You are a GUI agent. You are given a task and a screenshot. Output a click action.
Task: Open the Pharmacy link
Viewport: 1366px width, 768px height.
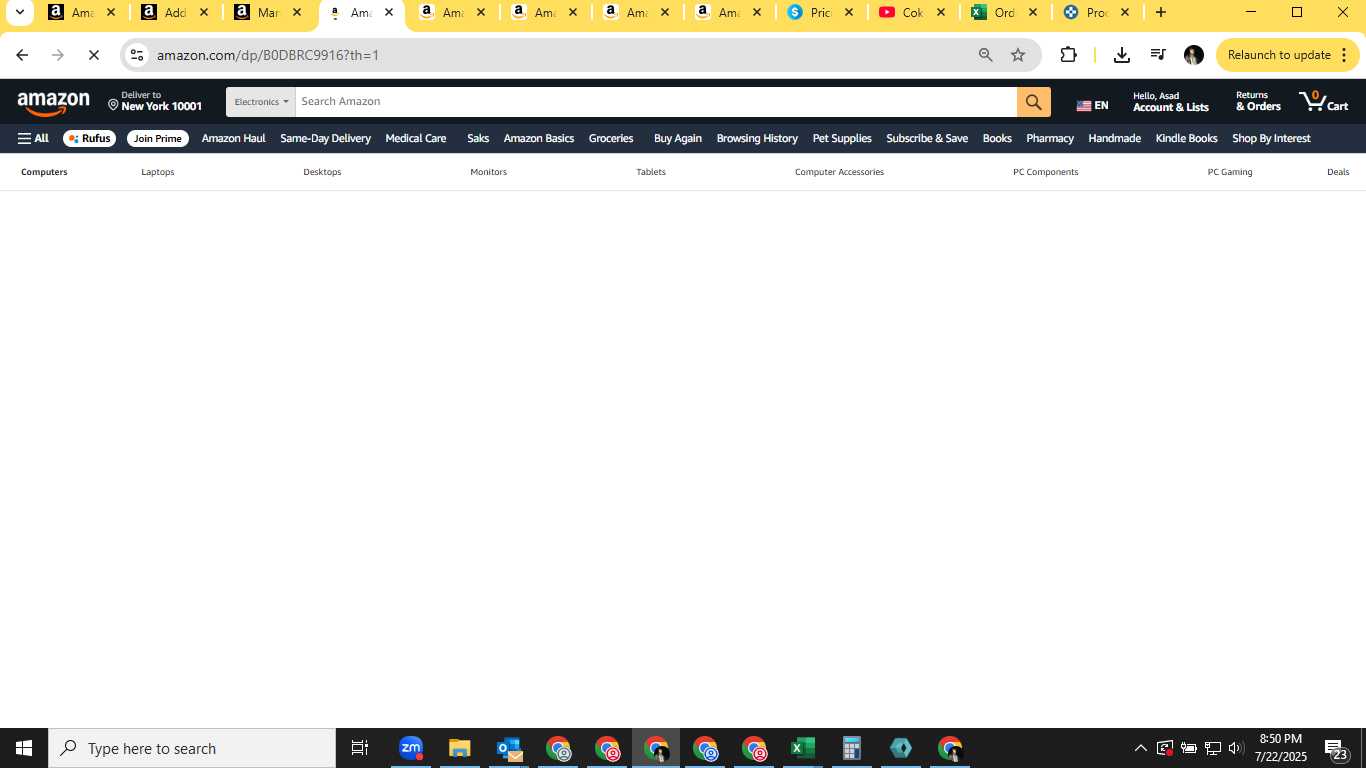point(1050,139)
